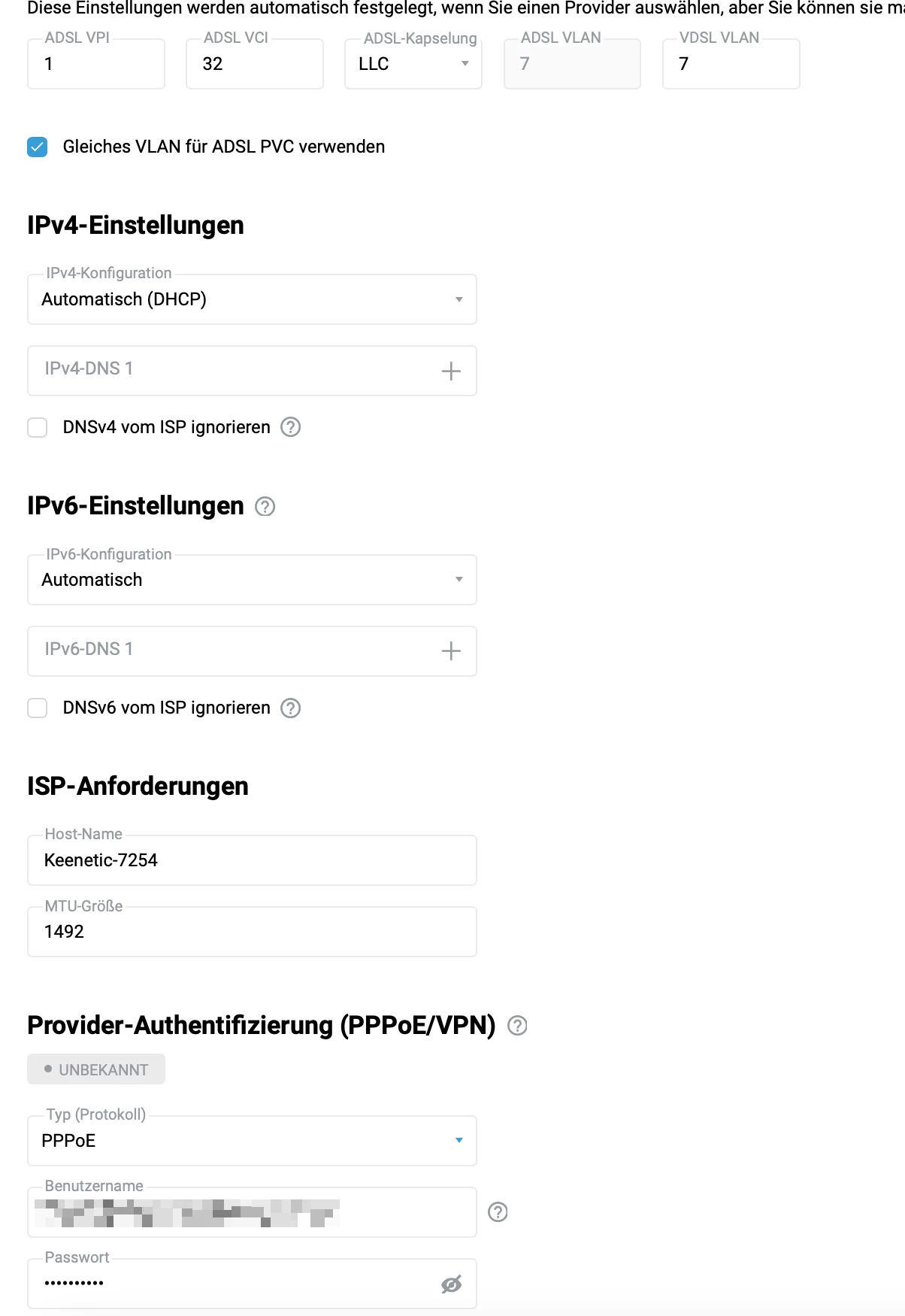Click the plus icon in IPv6-DNS 1 field
Screen dimensions: 905x1316
[x=451, y=651]
